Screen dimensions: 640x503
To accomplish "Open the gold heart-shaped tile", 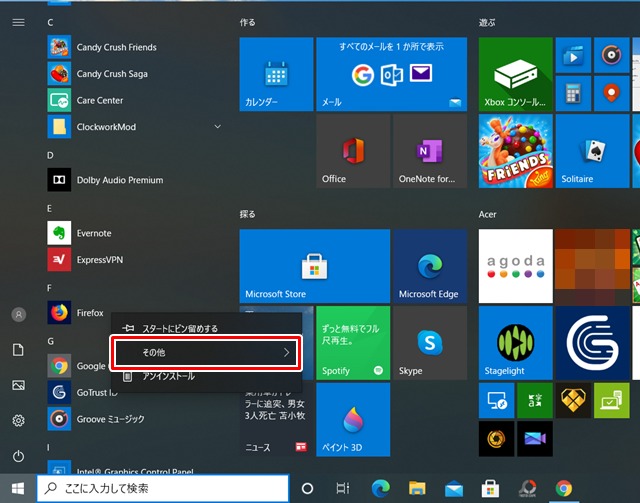I will [573, 401].
